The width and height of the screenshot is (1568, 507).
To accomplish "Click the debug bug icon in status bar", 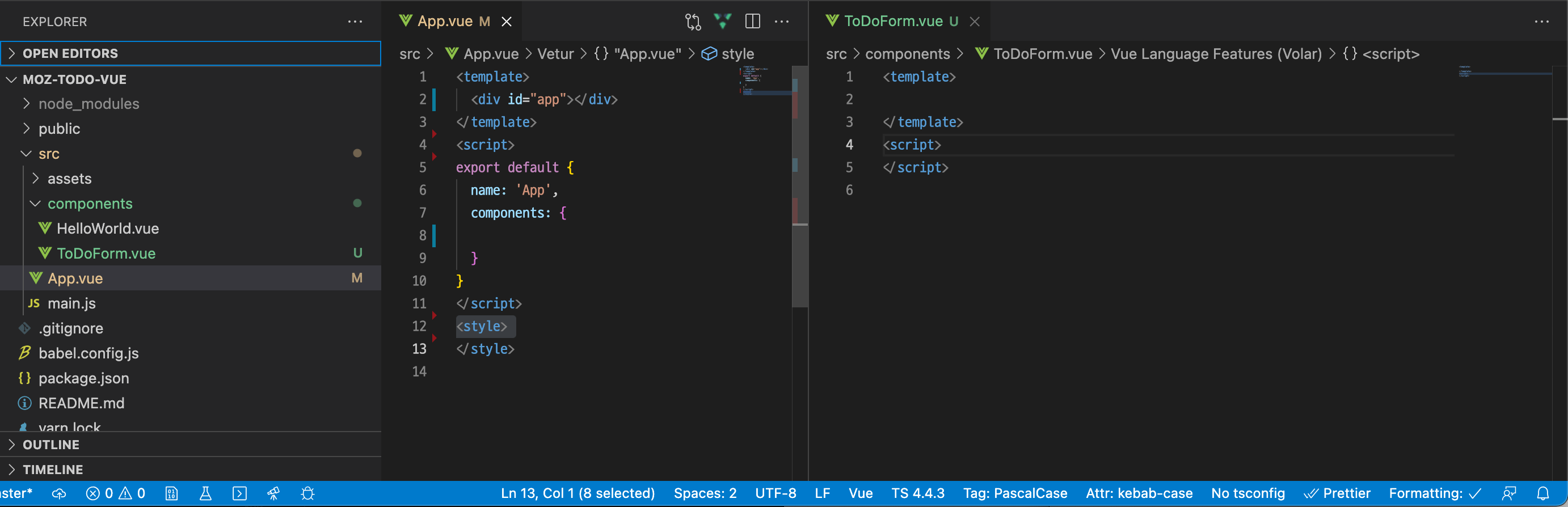I will (308, 493).
